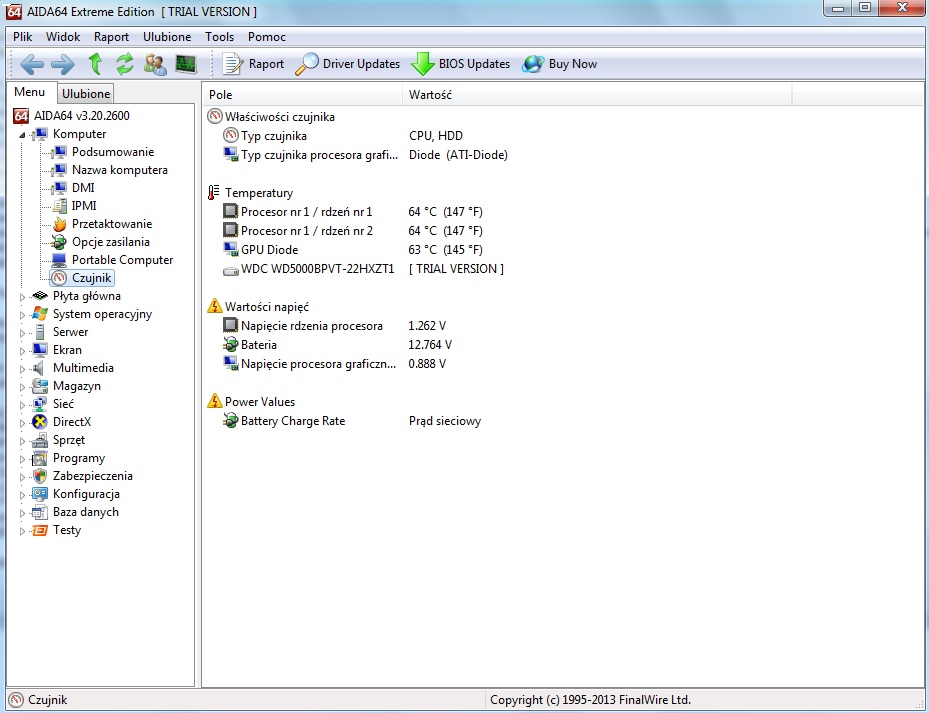Open the Pomoc menu
Image resolution: width=929 pixels, height=713 pixels.
click(267, 37)
